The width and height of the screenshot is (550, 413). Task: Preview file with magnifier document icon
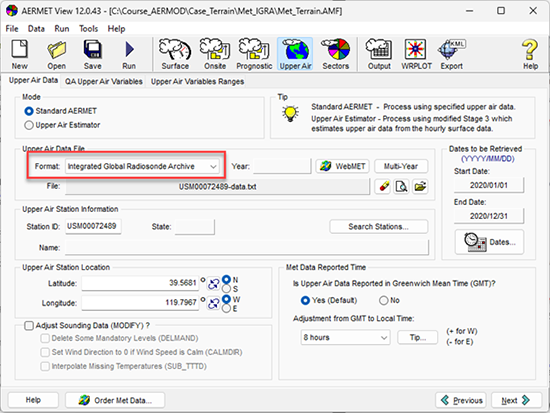pyautogui.click(x=401, y=186)
